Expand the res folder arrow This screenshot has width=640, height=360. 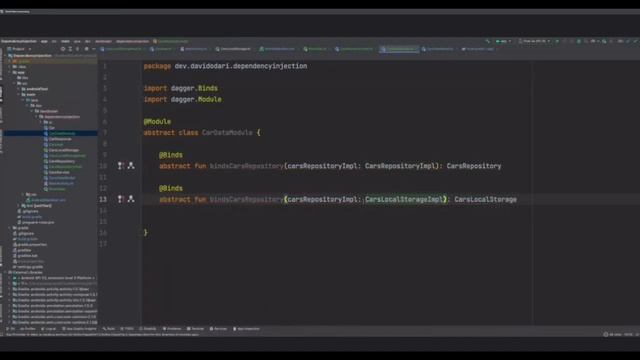tap(23, 194)
